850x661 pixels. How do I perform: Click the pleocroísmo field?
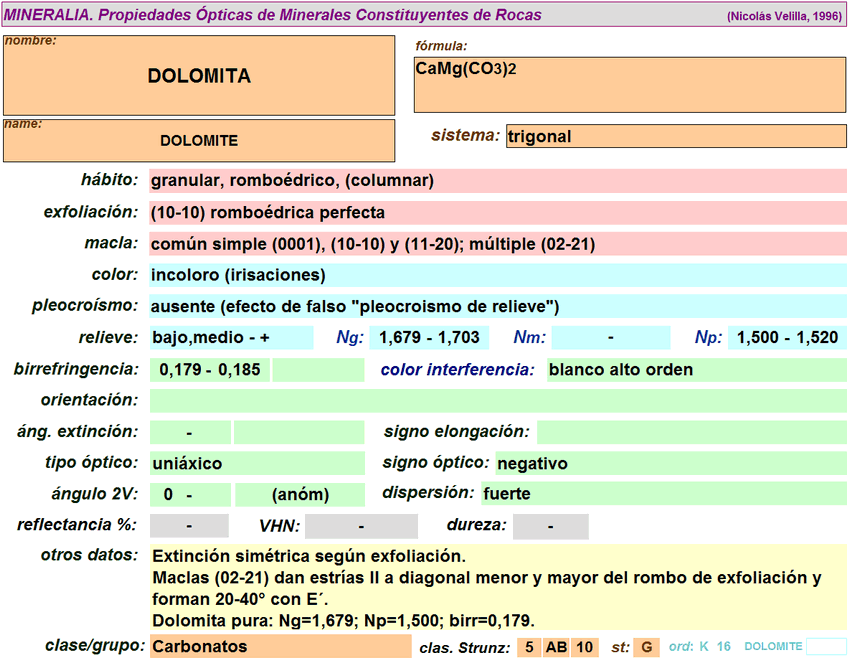click(x=498, y=306)
